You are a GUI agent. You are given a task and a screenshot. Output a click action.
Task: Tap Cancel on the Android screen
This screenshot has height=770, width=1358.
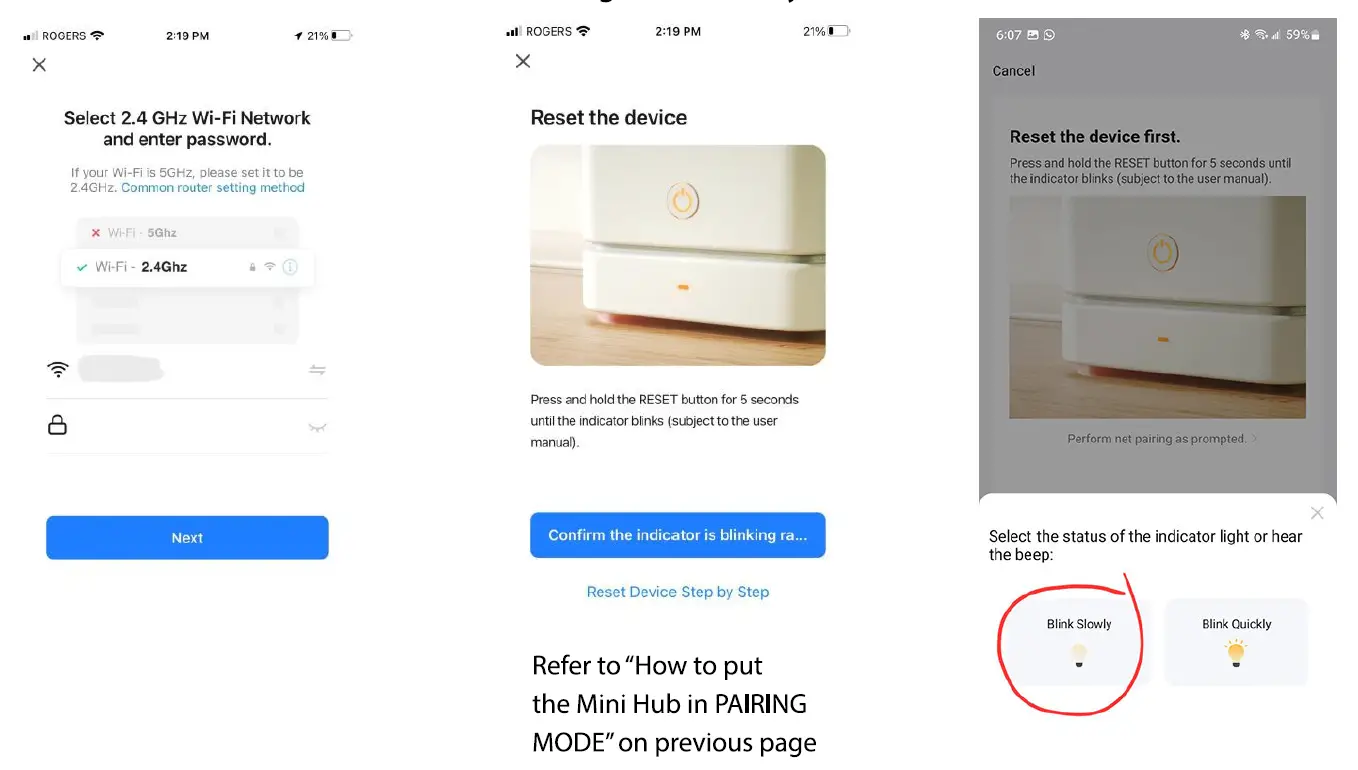(1014, 71)
